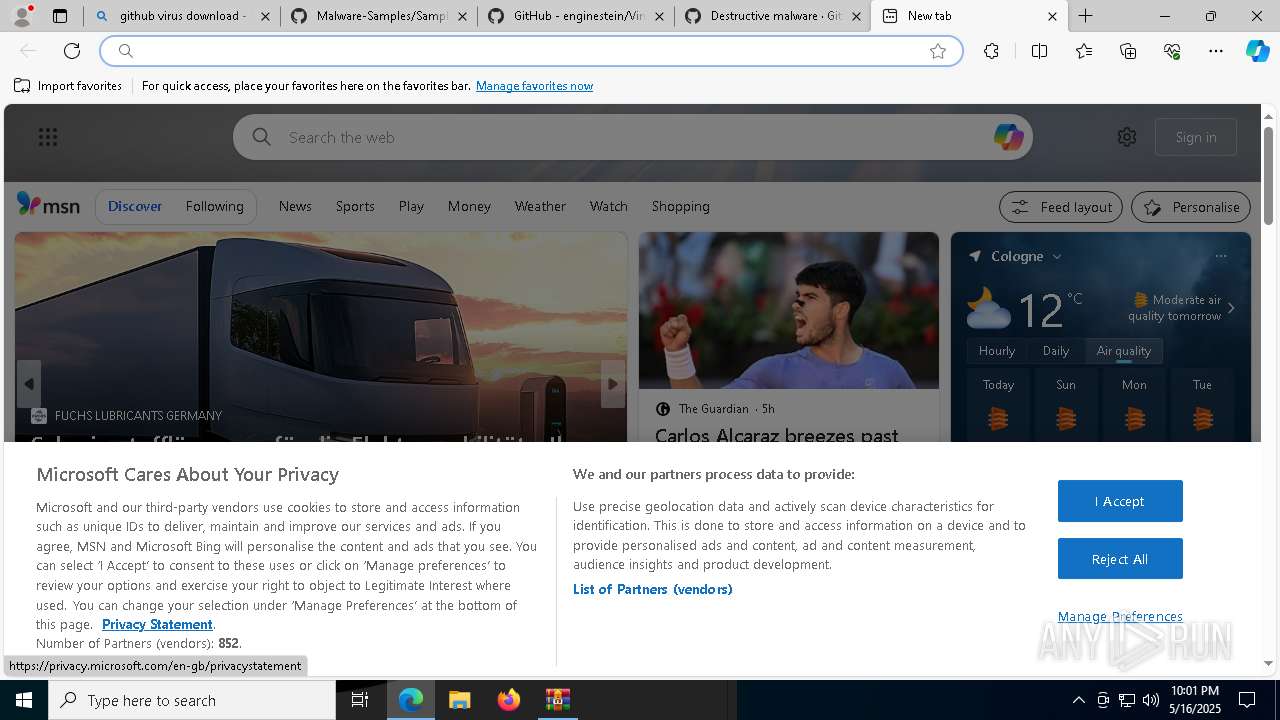Open Privacy Statement link
The height and width of the screenshot is (720, 1280).
157,624
